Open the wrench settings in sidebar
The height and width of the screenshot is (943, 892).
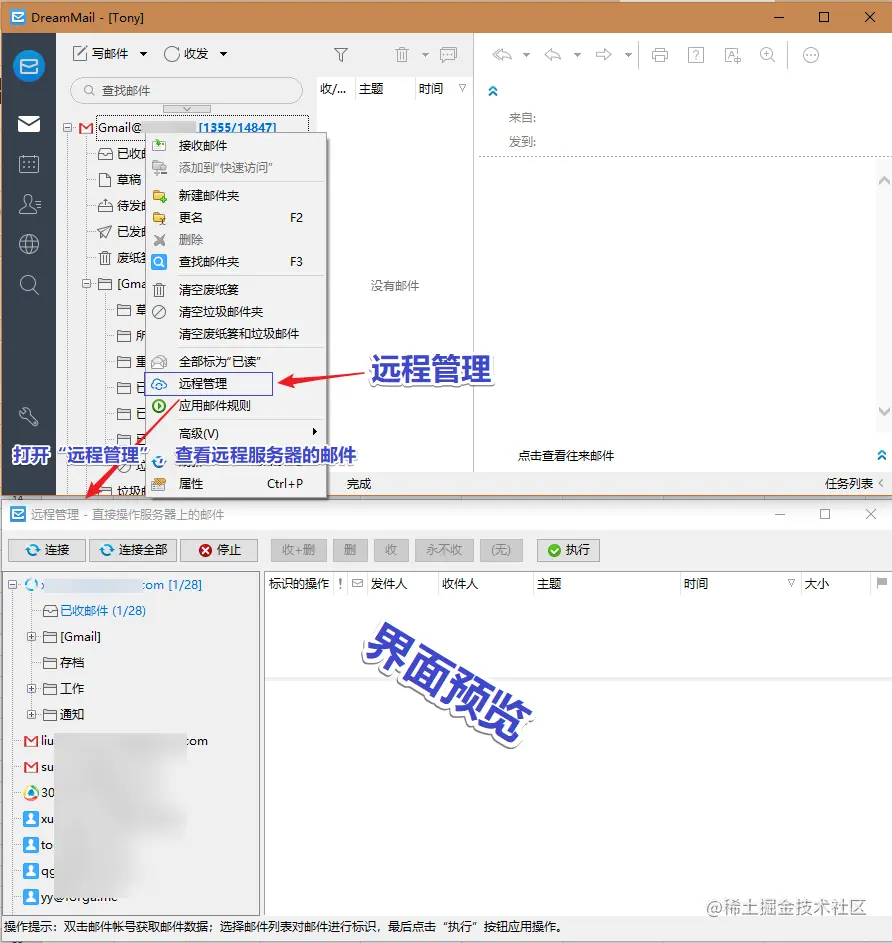pyautogui.click(x=29, y=416)
